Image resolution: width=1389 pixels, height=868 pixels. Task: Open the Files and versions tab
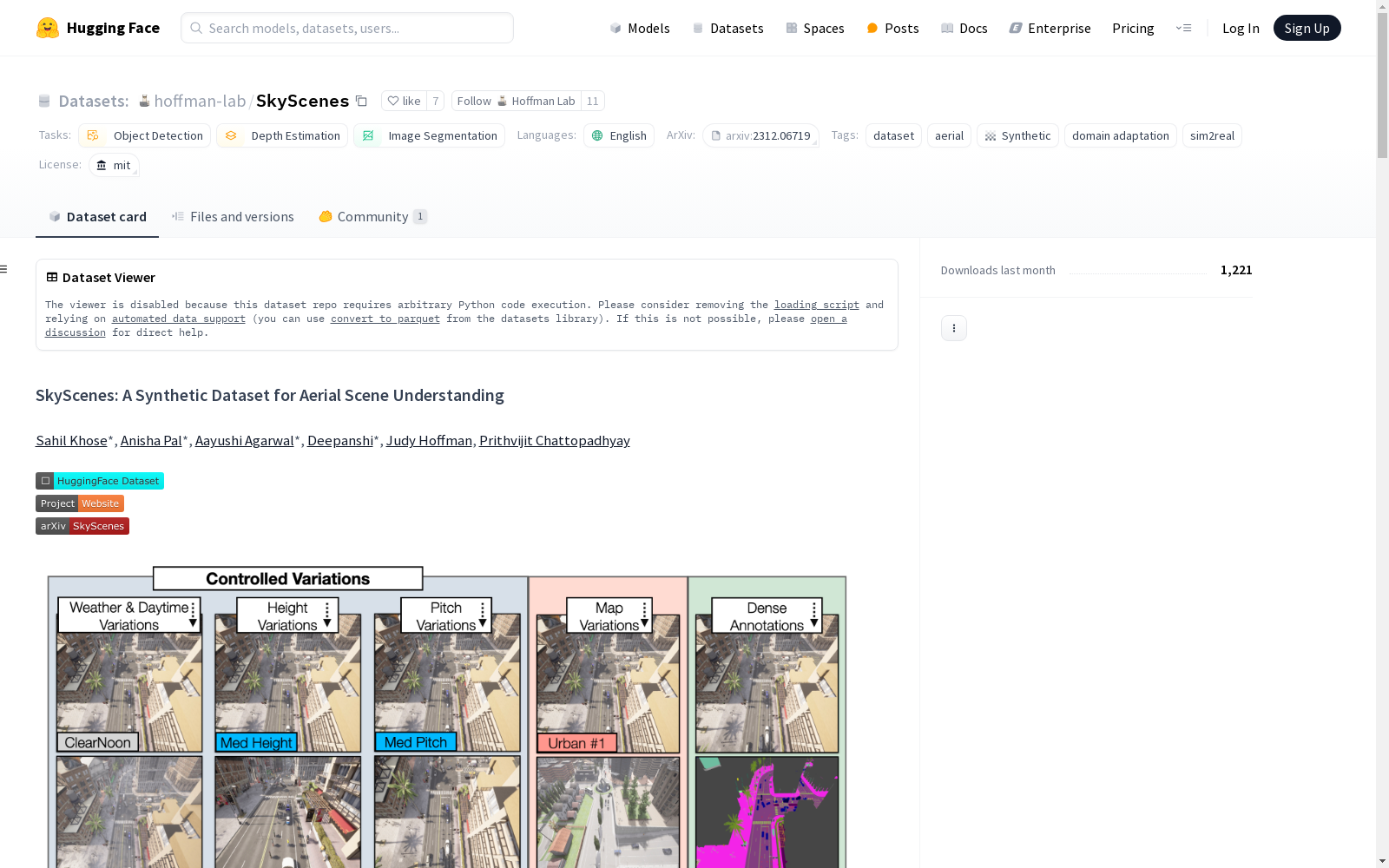(x=233, y=217)
